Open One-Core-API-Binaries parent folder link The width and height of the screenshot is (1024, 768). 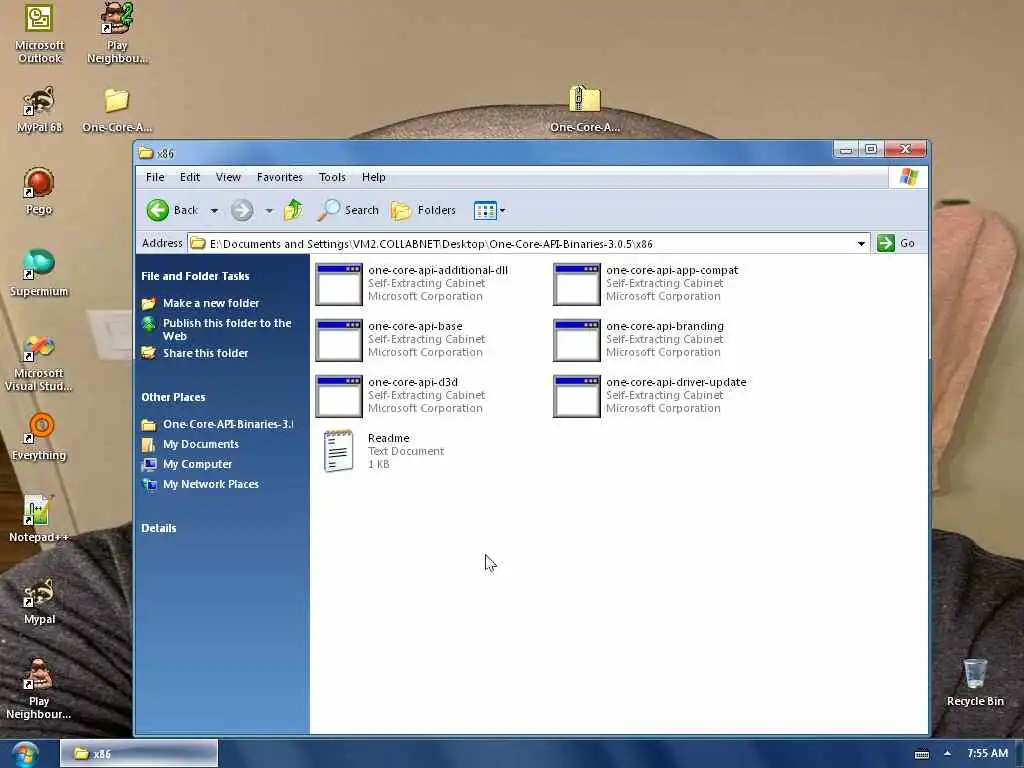(x=228, y=424)
